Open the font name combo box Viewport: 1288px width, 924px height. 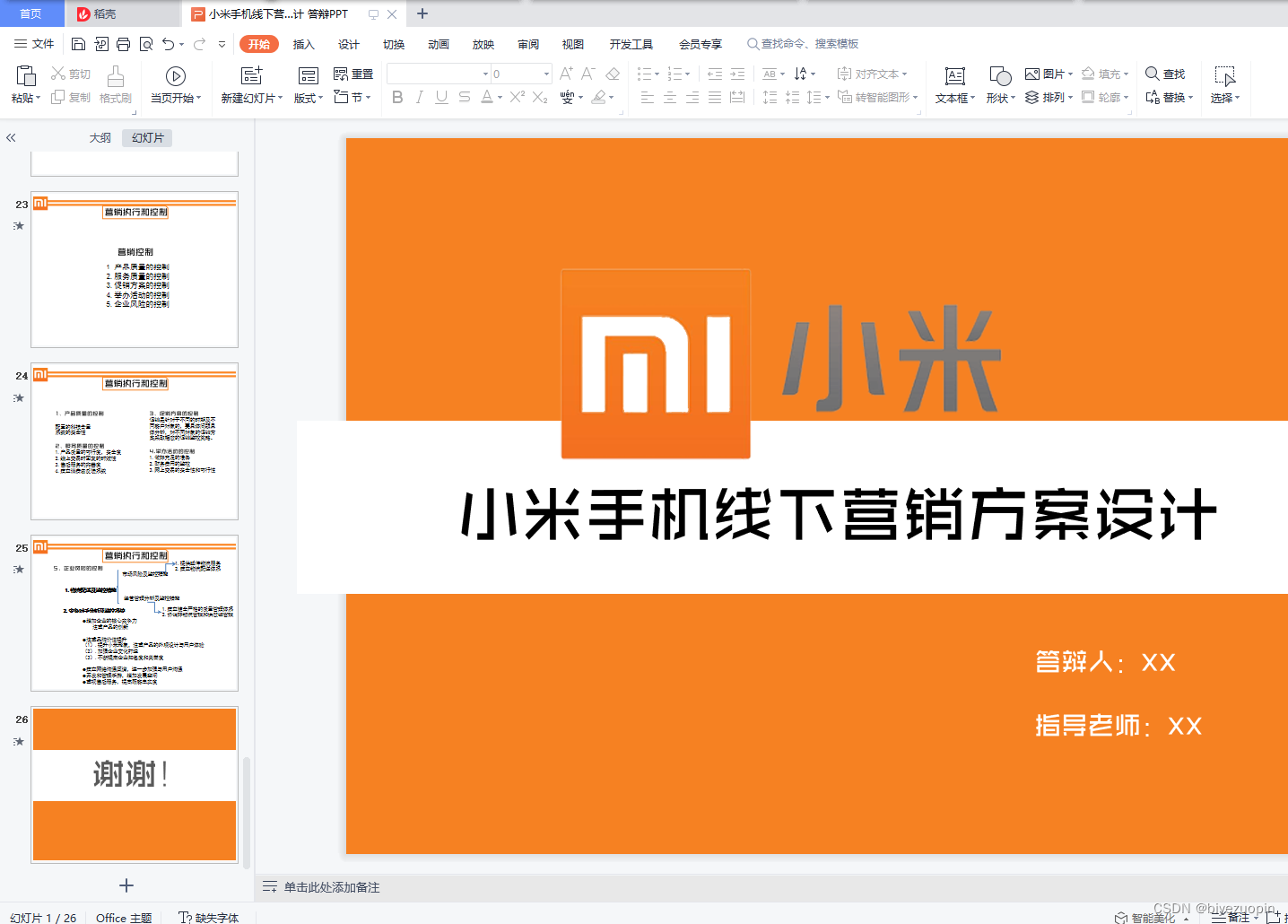(439, 74)
